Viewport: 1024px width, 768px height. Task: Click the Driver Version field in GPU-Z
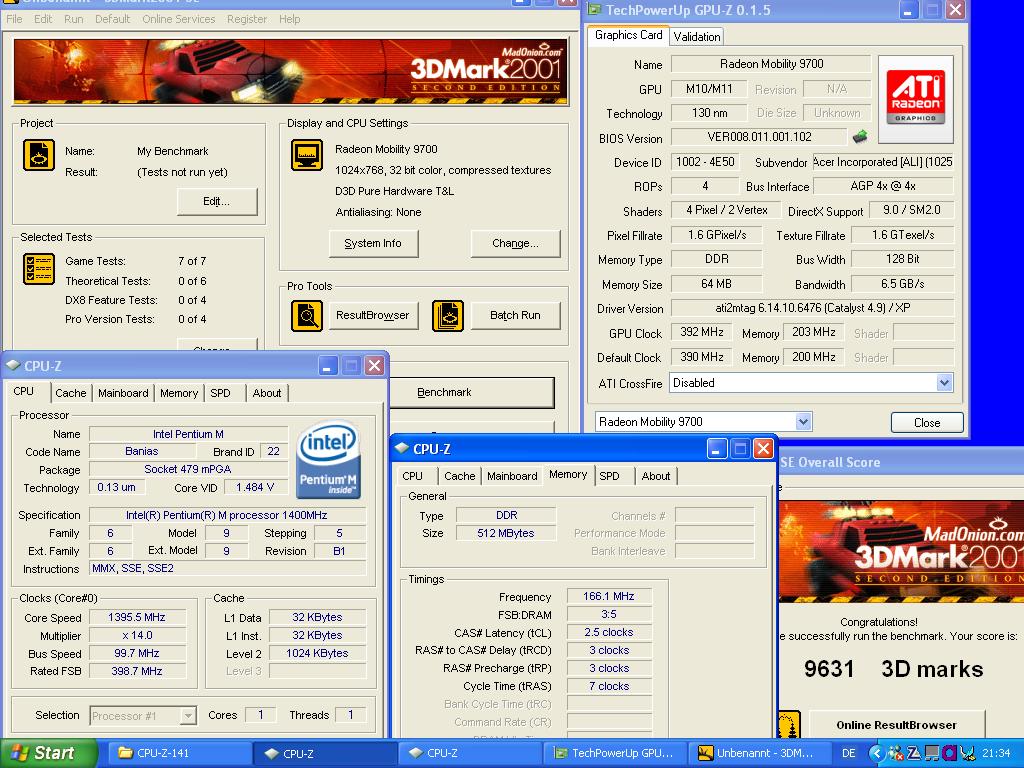coord(812,308)
